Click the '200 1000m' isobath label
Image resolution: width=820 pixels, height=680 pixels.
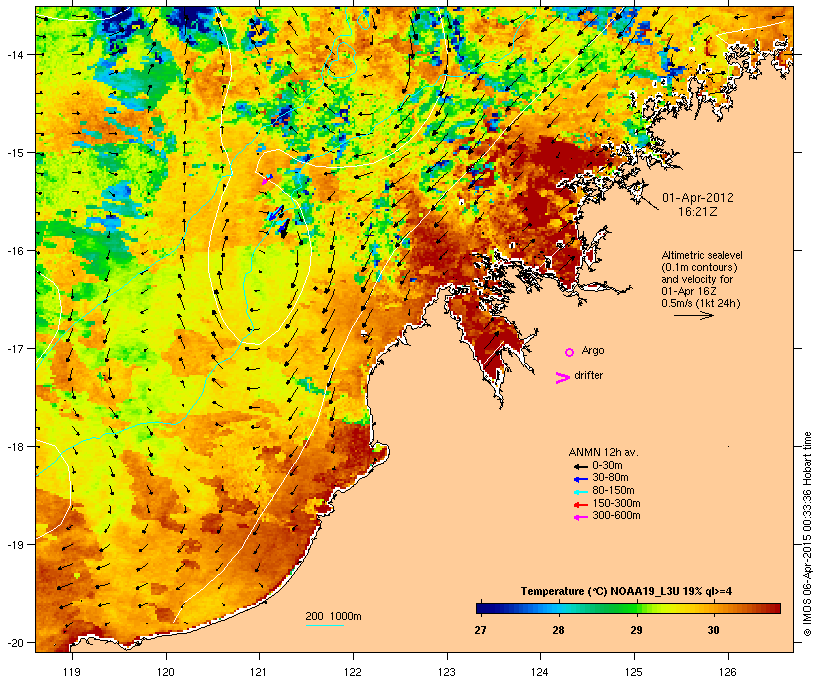pyautogui.click(x=333, y=616)
